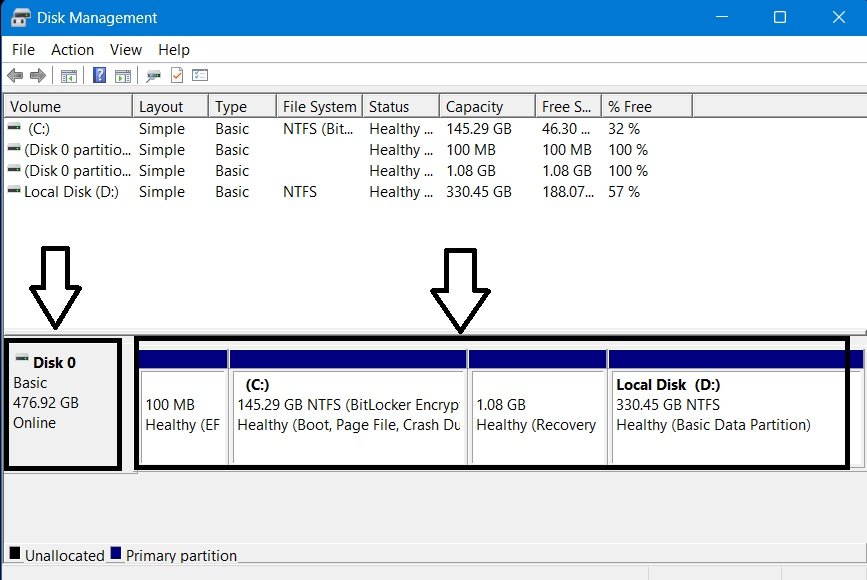Click the Back arrow toolbar icon
867x580 pixels.
pos(15,76)
